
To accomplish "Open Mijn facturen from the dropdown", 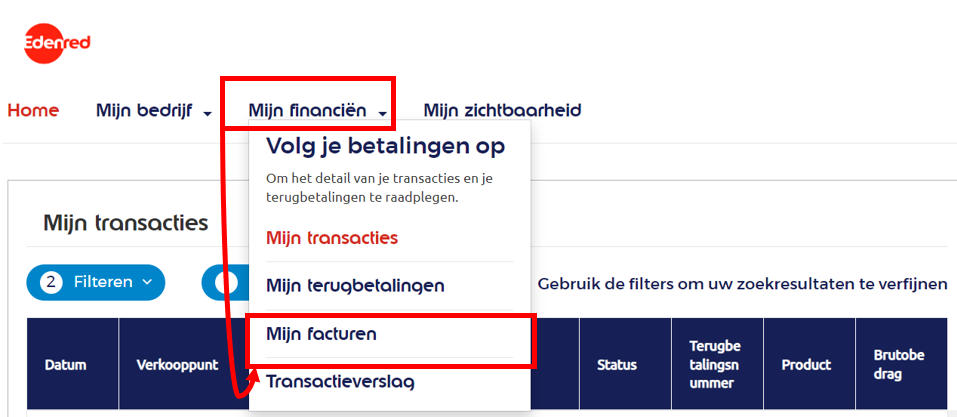I will pyautogui.click(x=321, y=334).
